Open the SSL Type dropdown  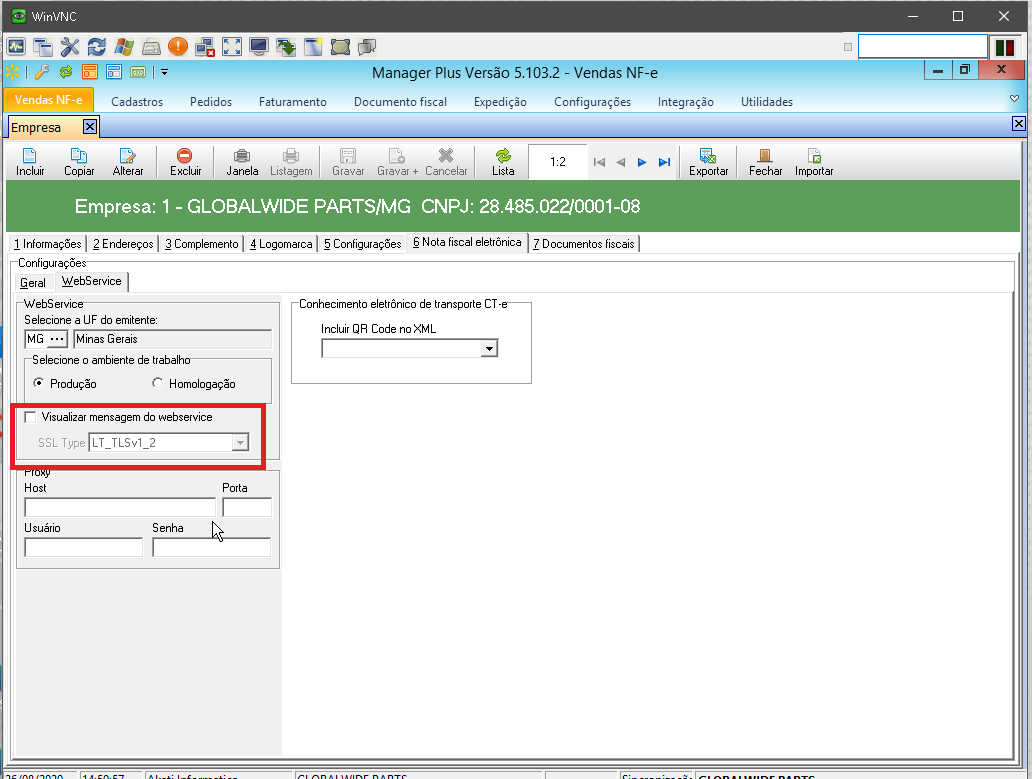point(239,443)
